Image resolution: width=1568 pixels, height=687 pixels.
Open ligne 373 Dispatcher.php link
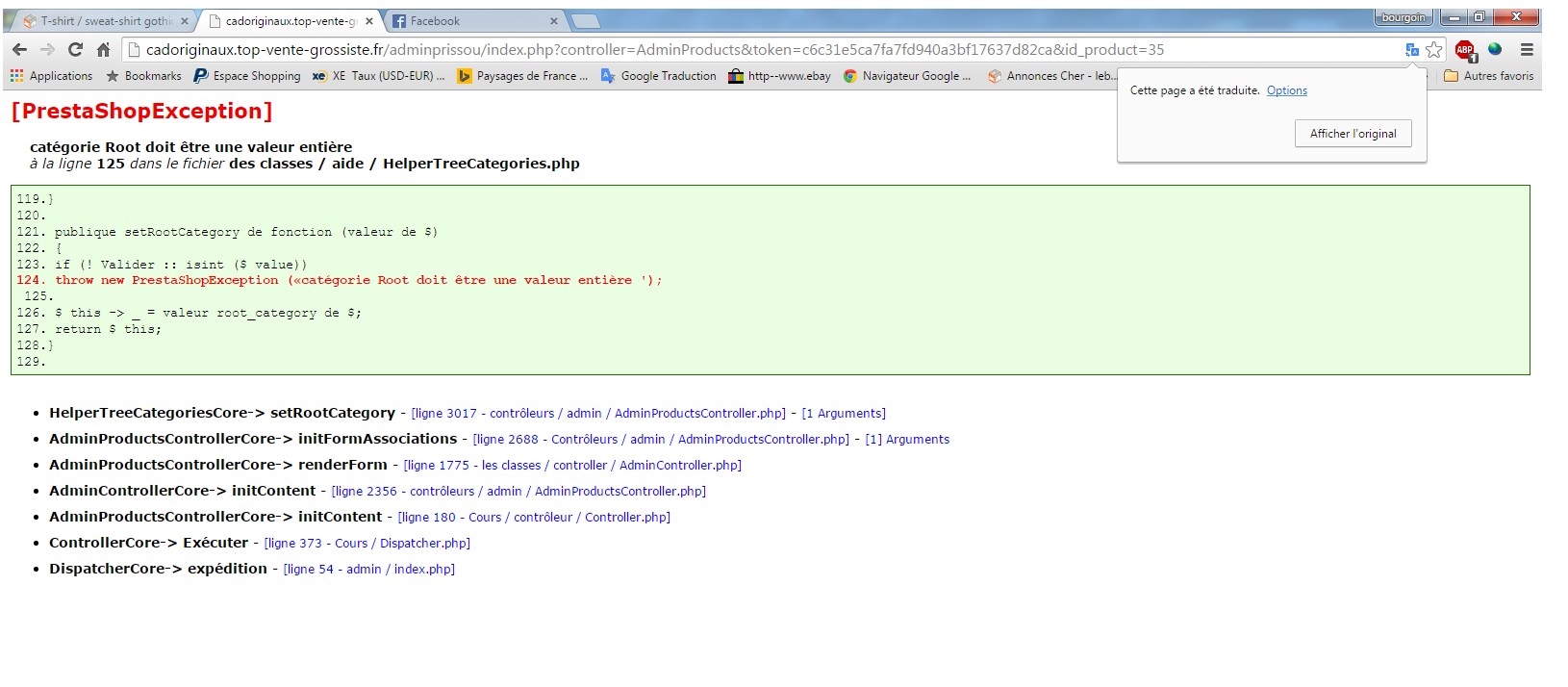[x=367, y=544]
